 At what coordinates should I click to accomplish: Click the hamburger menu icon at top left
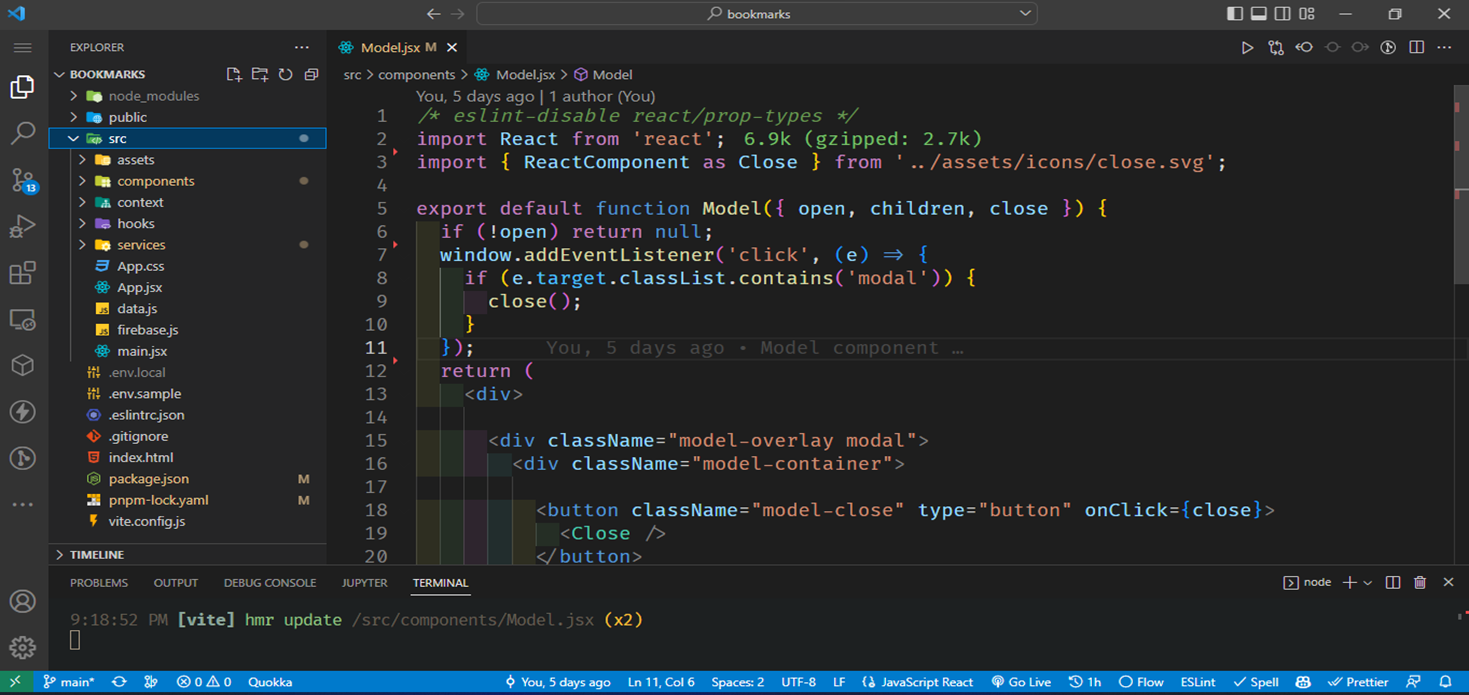(22, 47)
